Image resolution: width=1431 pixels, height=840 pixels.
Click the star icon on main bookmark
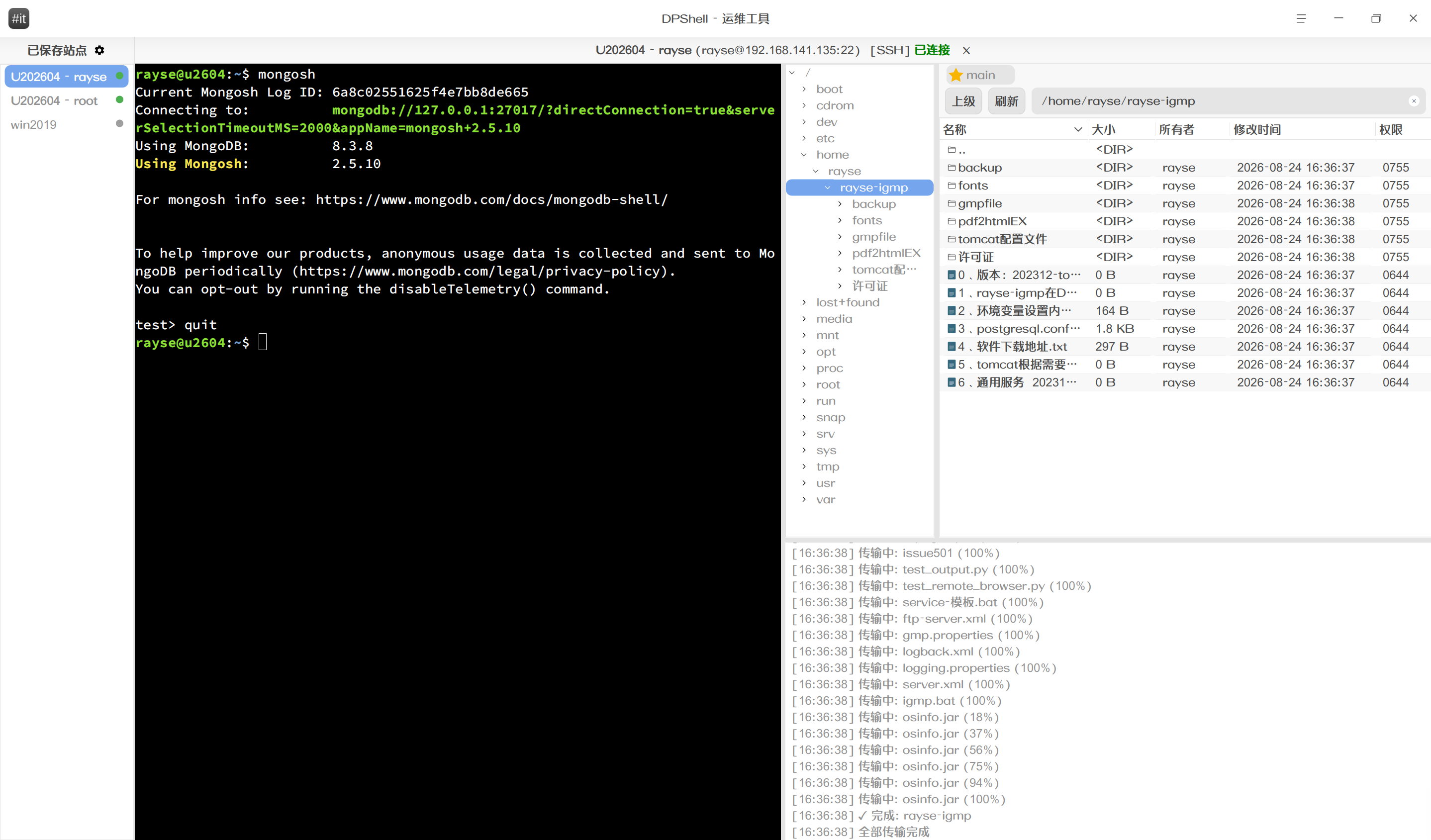[955, 75]
